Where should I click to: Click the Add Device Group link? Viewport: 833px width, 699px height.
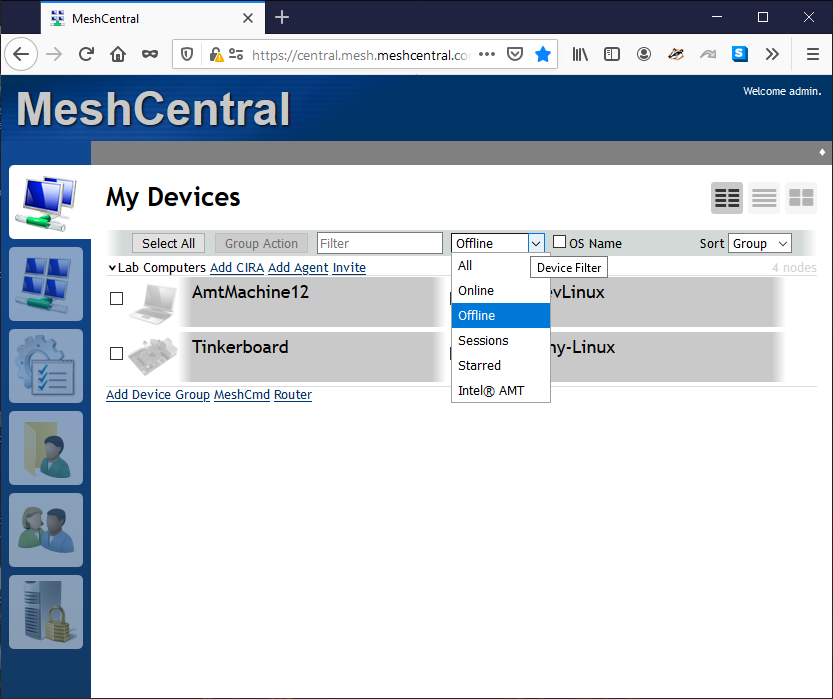157,394
